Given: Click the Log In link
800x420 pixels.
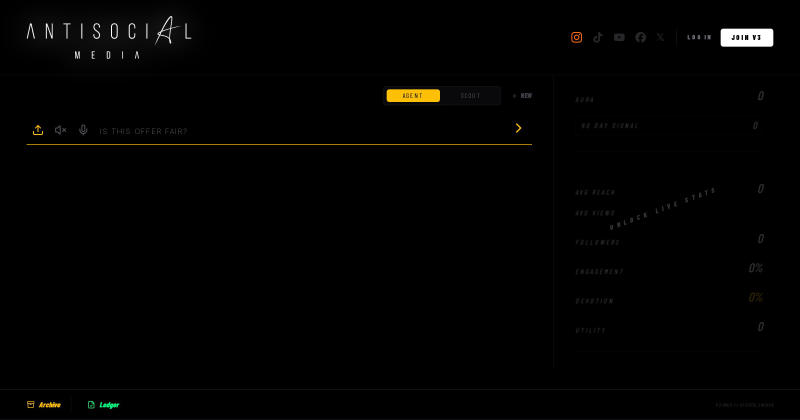Looking at the screenshot, I should click(699, 37).
